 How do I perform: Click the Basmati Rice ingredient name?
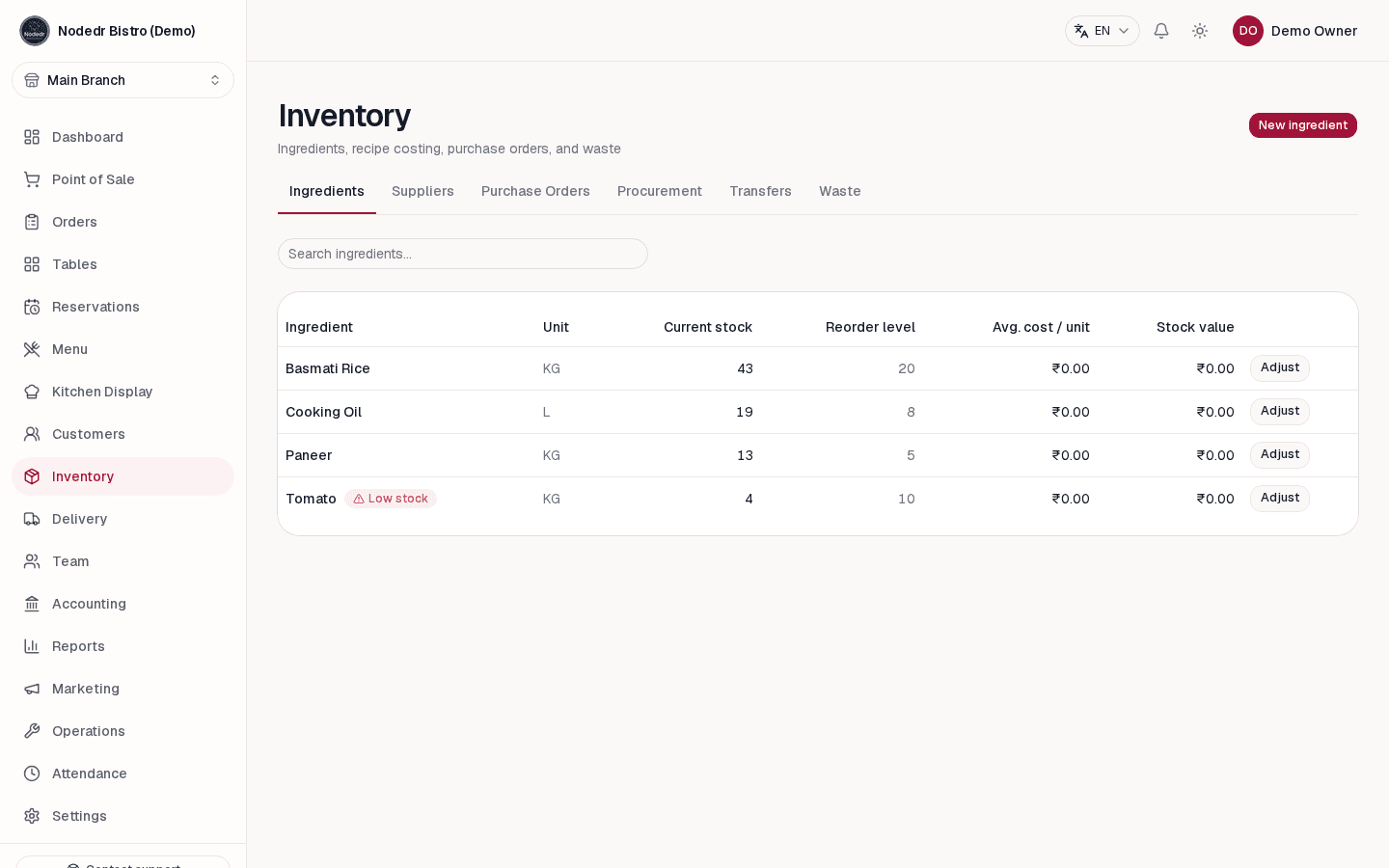328,368
